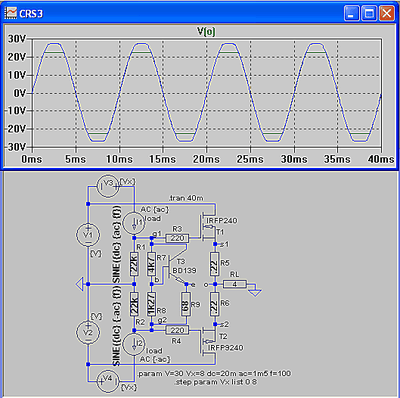Select the 68 ohm resistor R9

click(186, 304)
